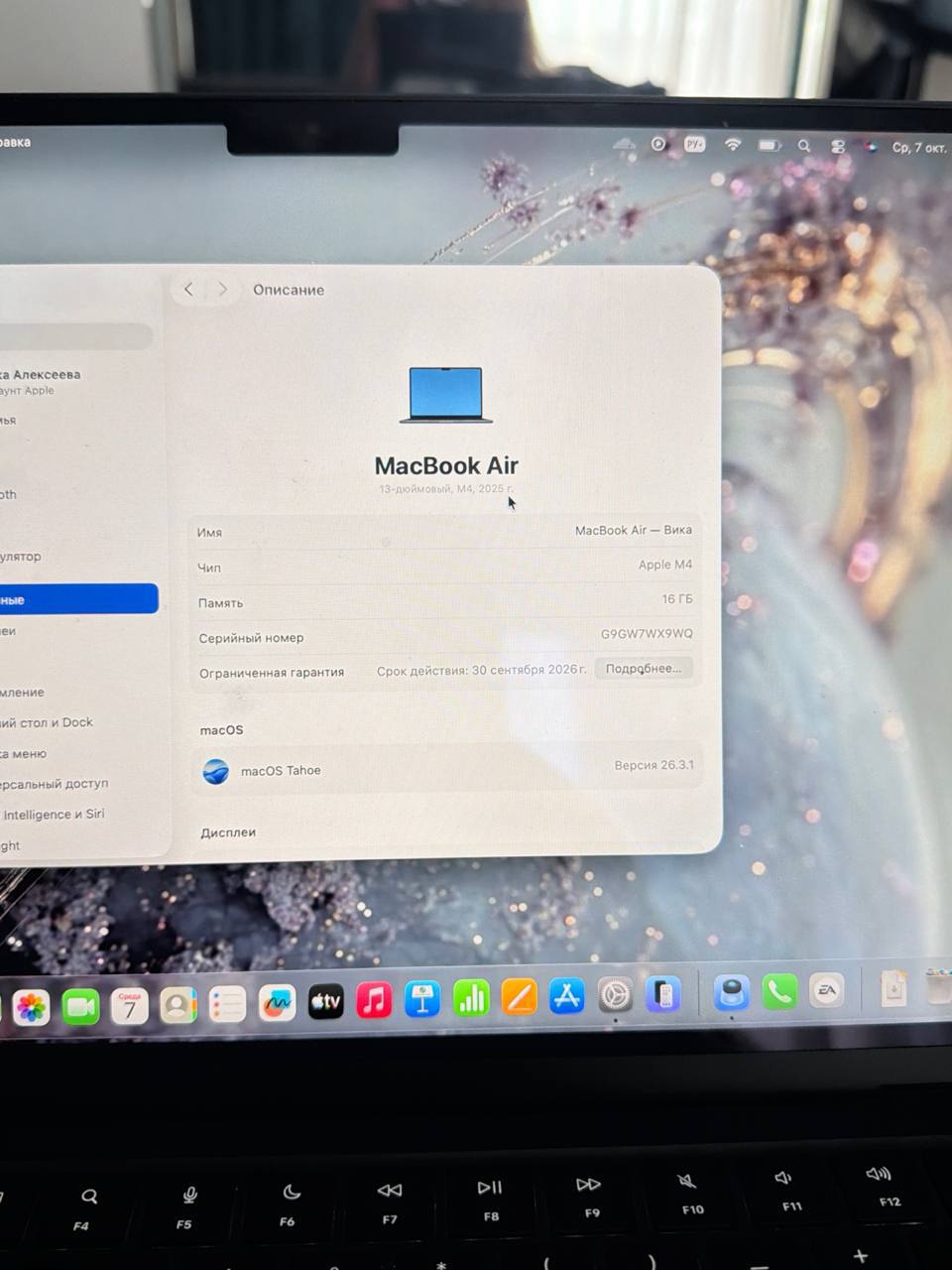Click the macOS Tahoe row
952x1270 pixels.
[x=446, y=769]
